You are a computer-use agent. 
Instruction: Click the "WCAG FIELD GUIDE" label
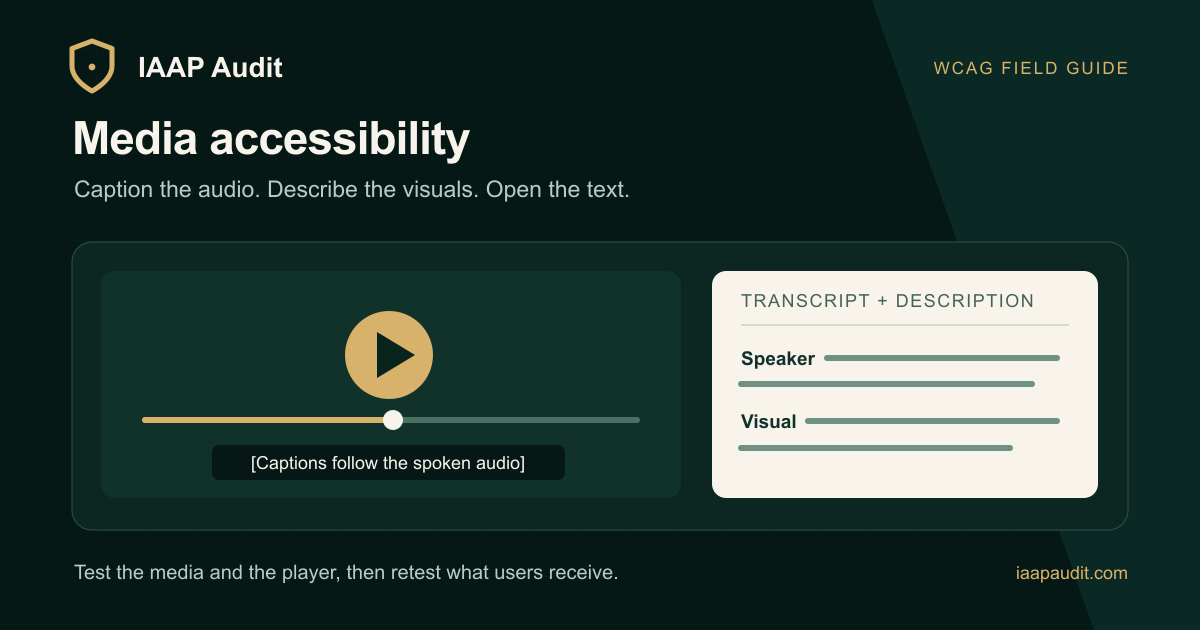pos(1031,68)
